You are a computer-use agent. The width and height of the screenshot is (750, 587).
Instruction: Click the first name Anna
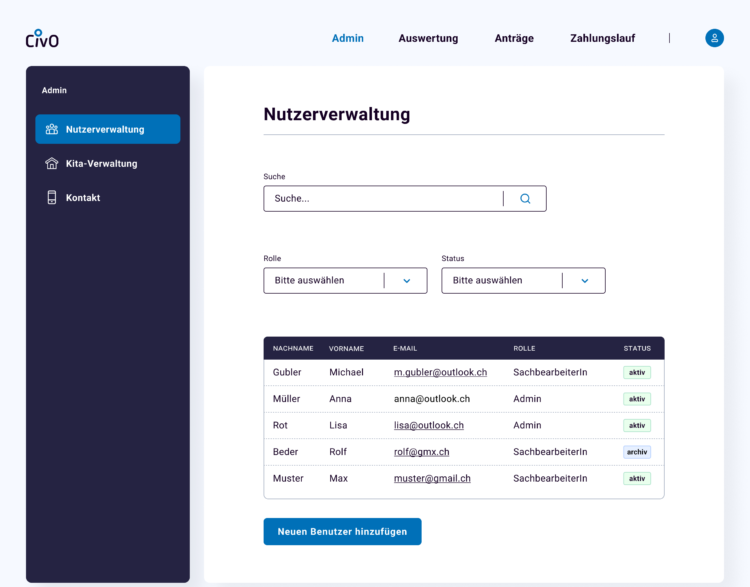click(340, 399)
